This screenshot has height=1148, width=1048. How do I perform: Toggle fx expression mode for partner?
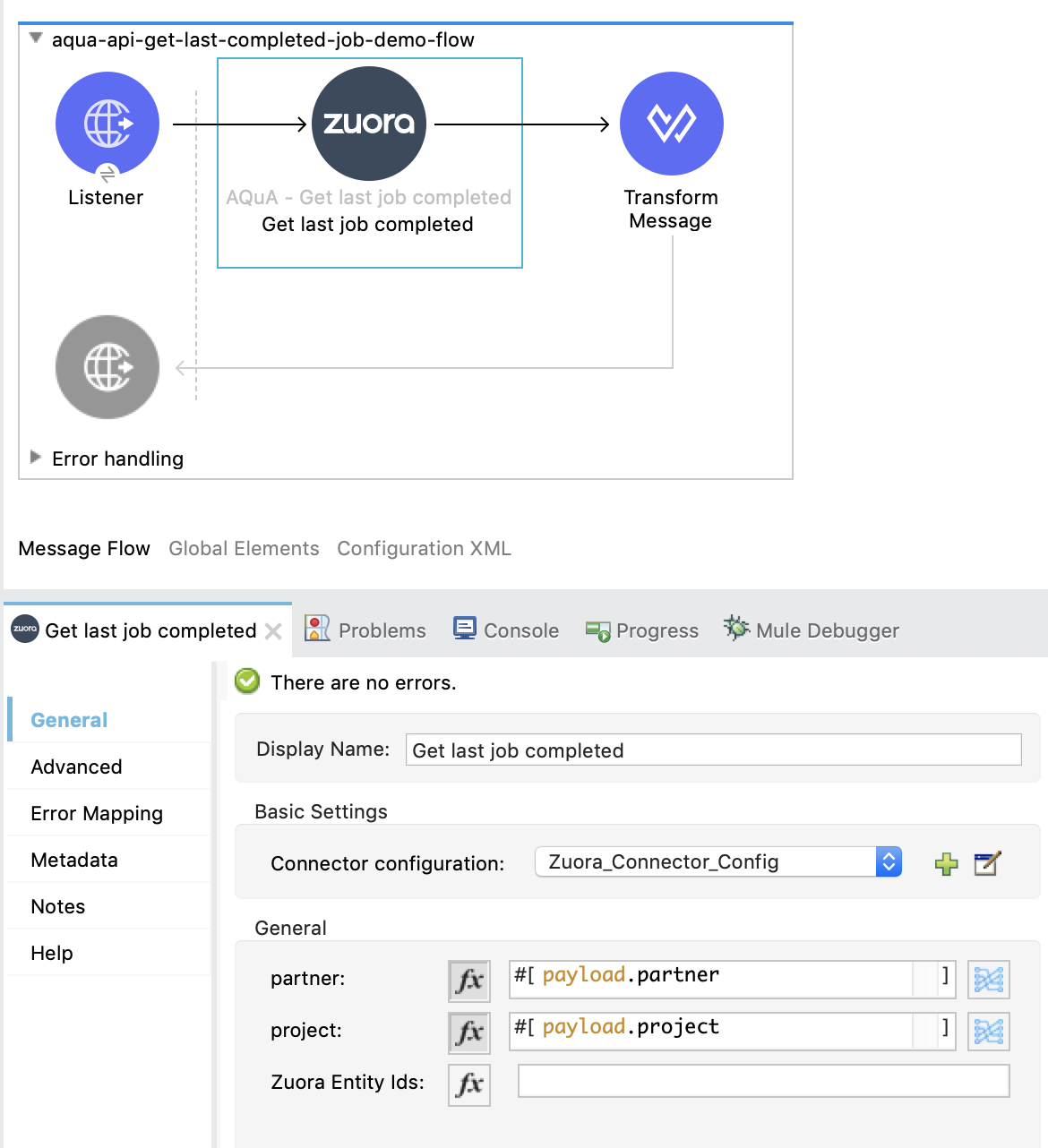[469, 980]
